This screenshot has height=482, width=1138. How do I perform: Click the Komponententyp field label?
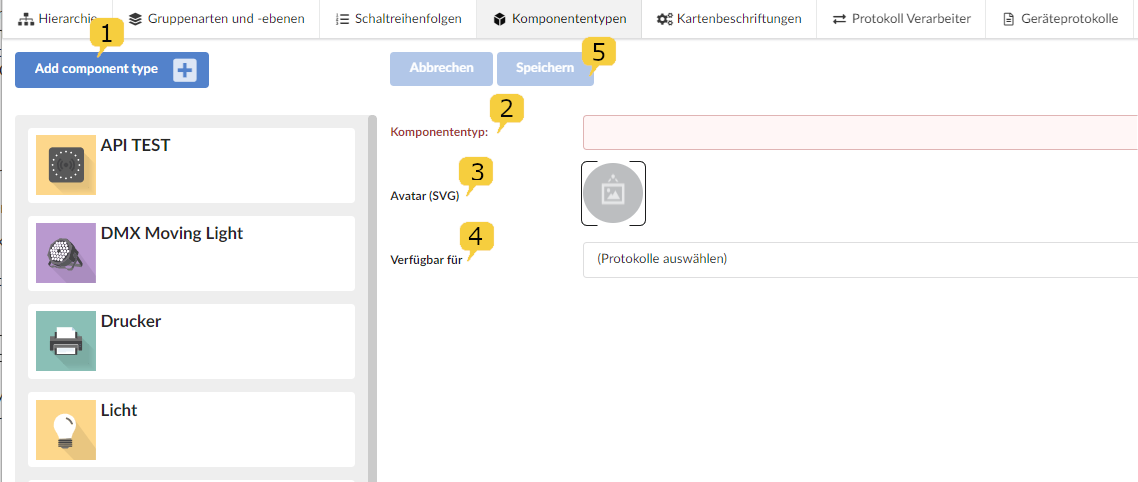coord(439,132)
